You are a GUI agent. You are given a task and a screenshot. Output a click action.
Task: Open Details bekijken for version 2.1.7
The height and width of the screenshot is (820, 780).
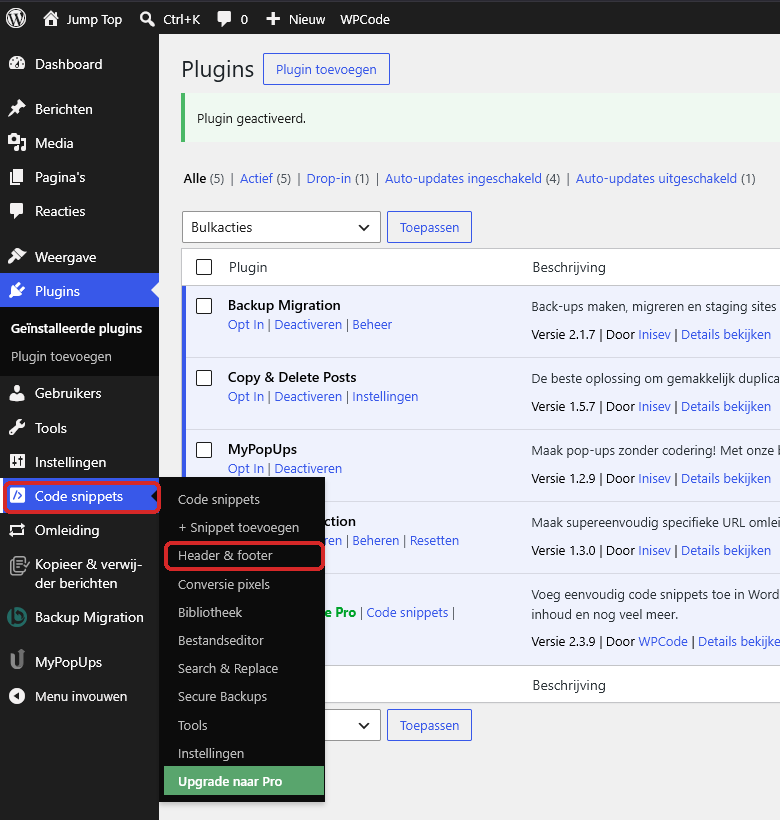coord(726,334)
